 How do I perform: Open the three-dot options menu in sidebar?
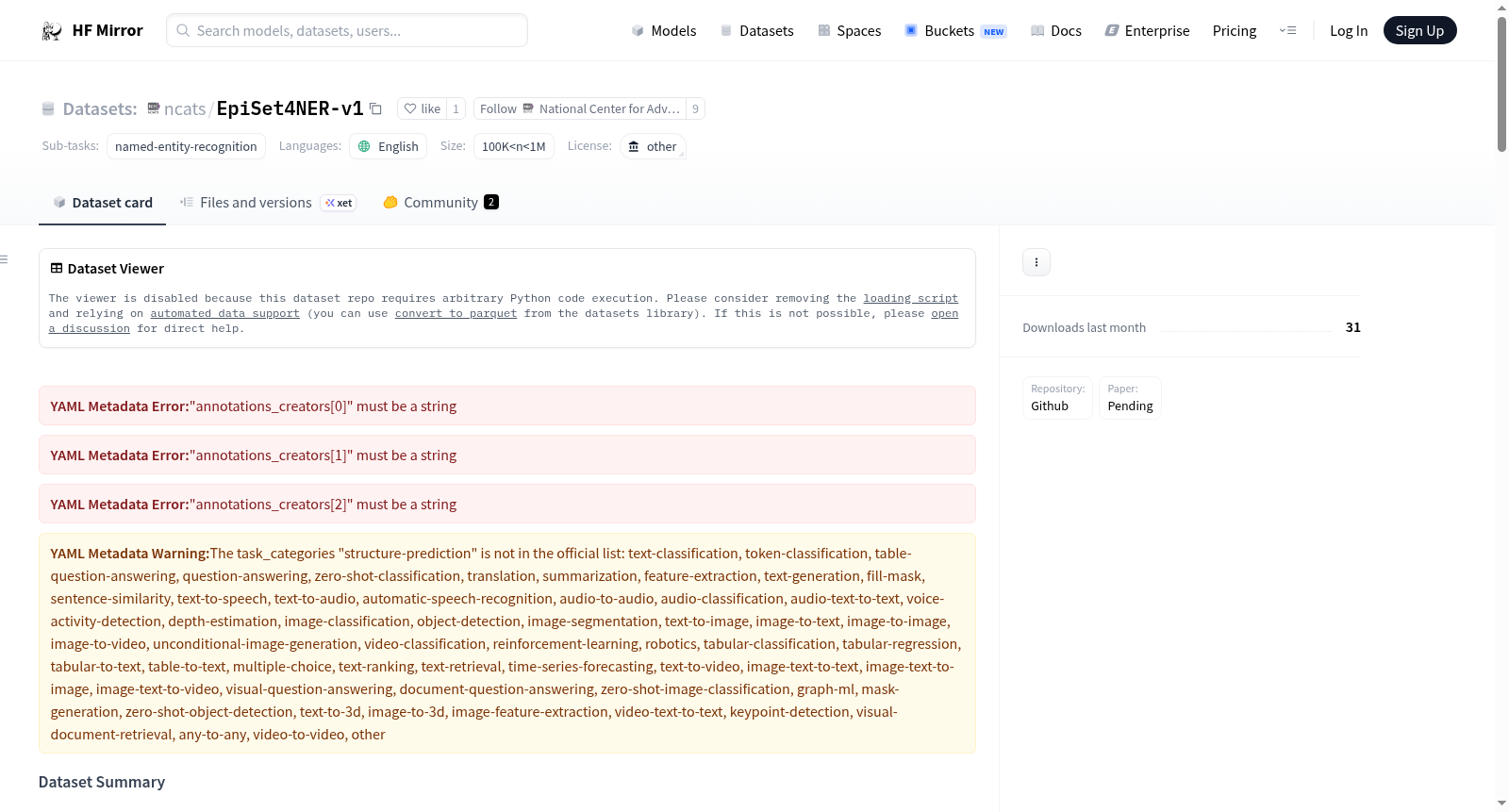pyautogui.click(x=1036, y=262)
